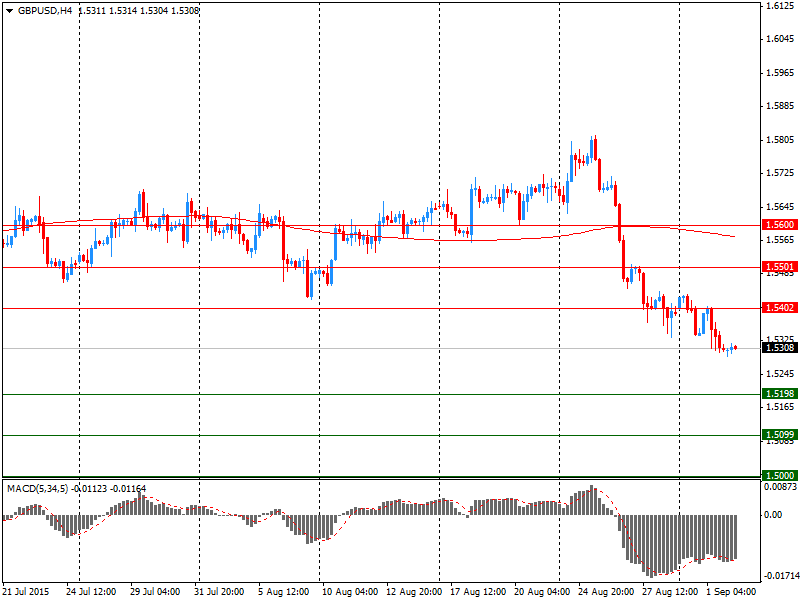This screenshot has height=600, width=800.
Task: Click the 1.5965 price scale value
Action: 780,73
